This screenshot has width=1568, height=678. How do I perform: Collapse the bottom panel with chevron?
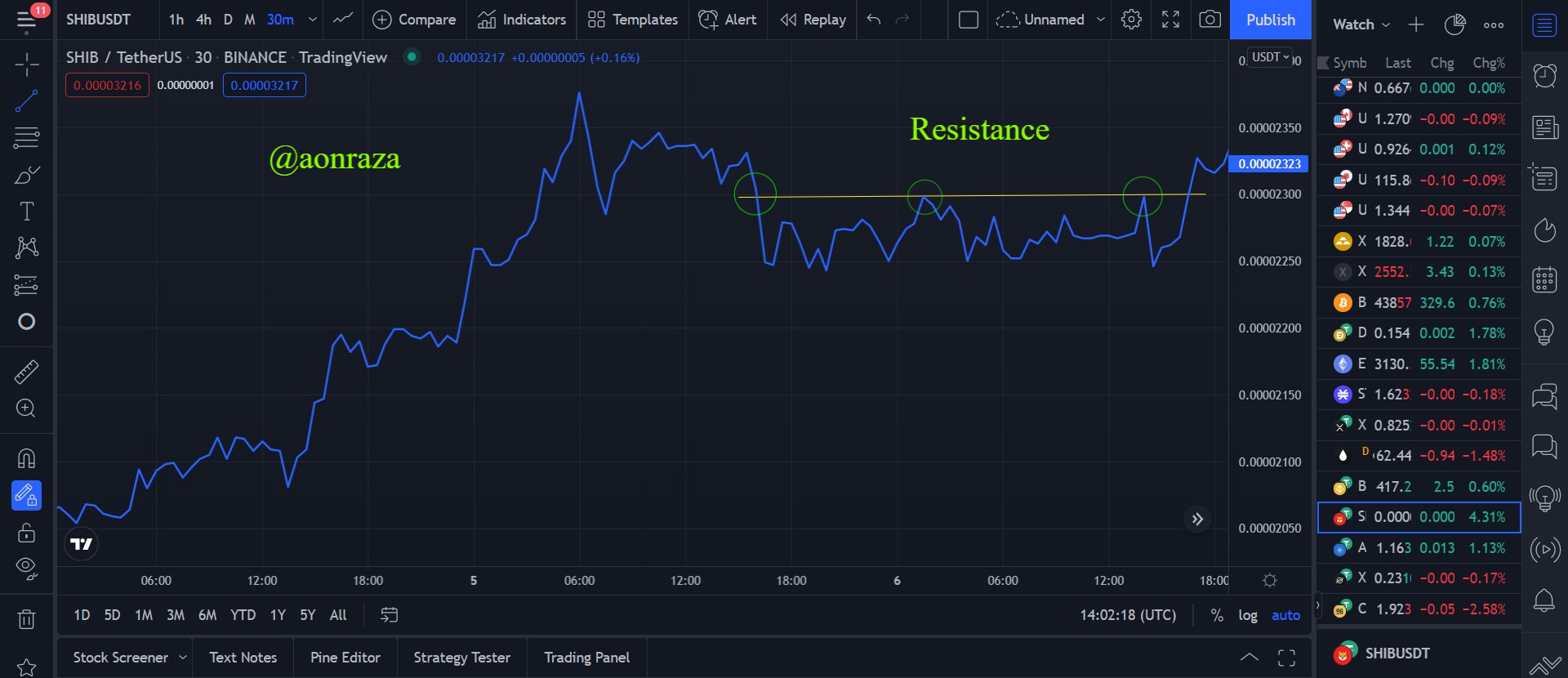pyautogui.click(x=1249, y=658)
